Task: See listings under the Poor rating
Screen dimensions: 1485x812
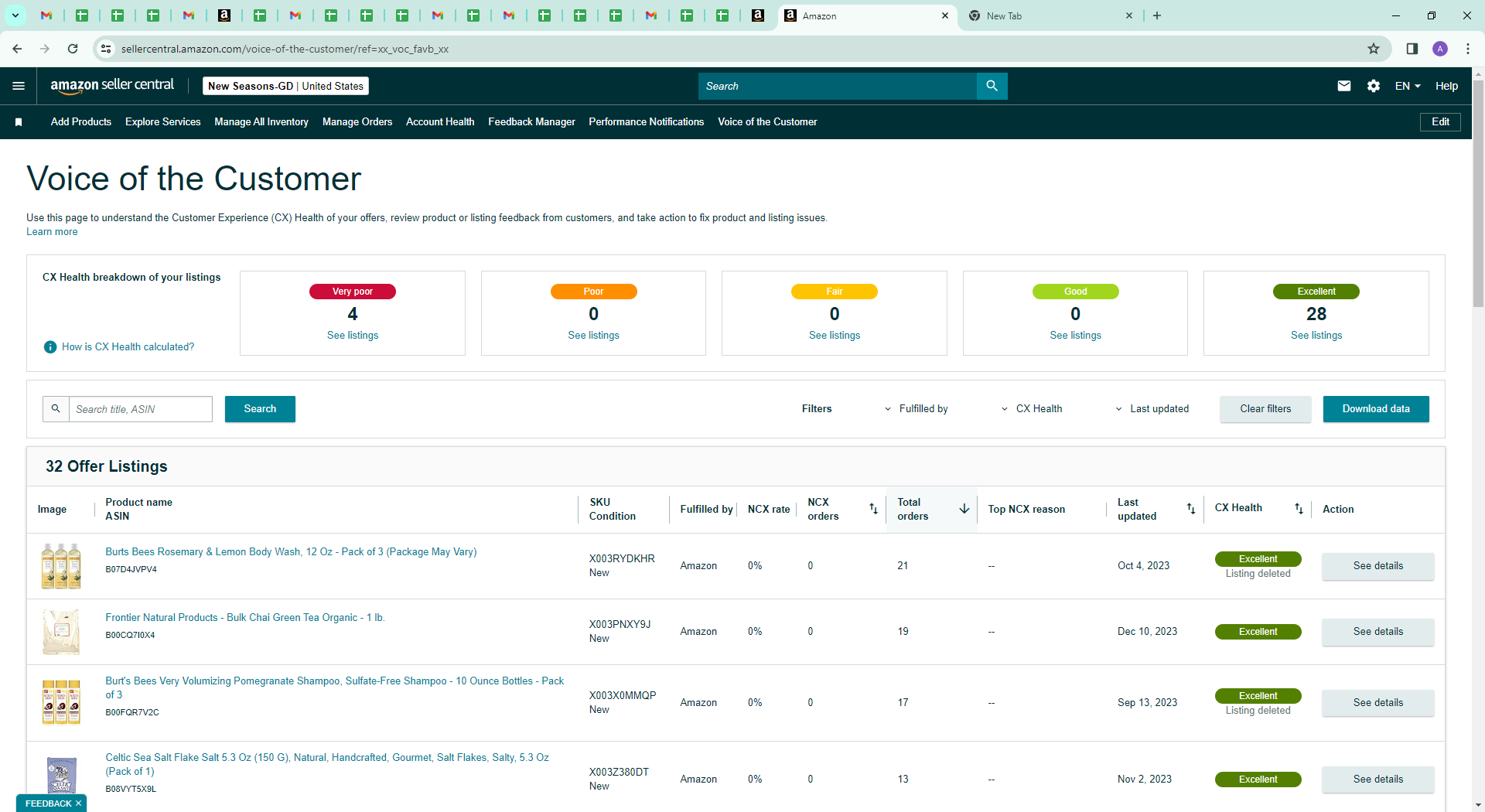Action: coord(593,336)
